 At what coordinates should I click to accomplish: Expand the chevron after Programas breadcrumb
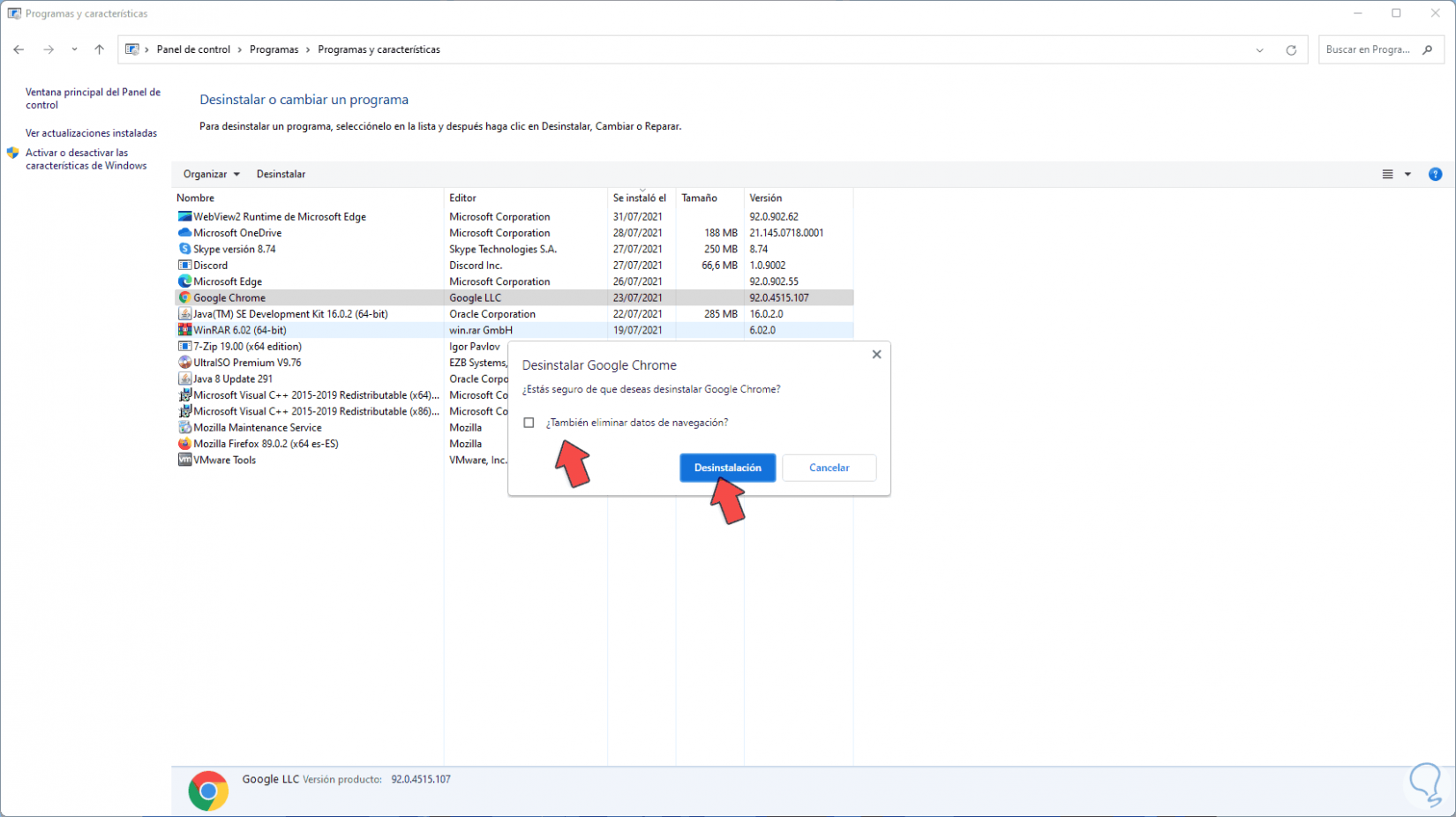[308, 49]
